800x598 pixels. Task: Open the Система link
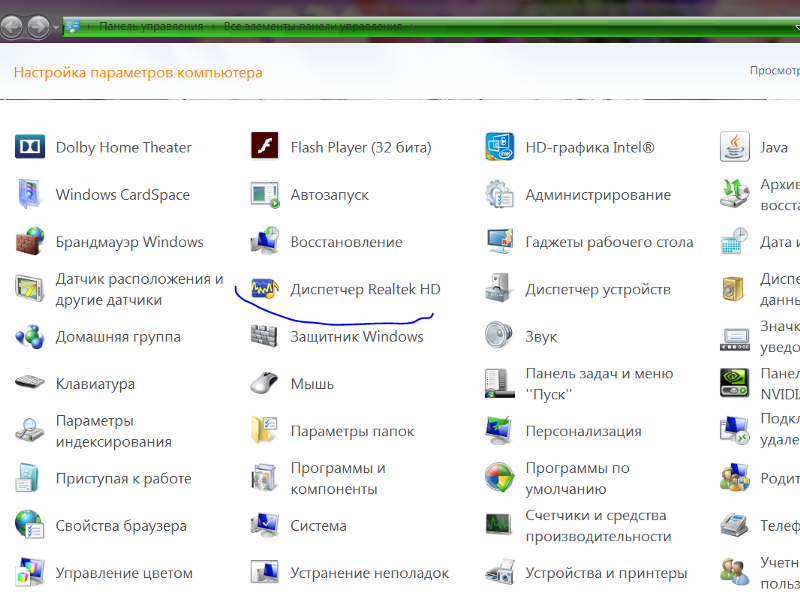click(x=318, y=526)
